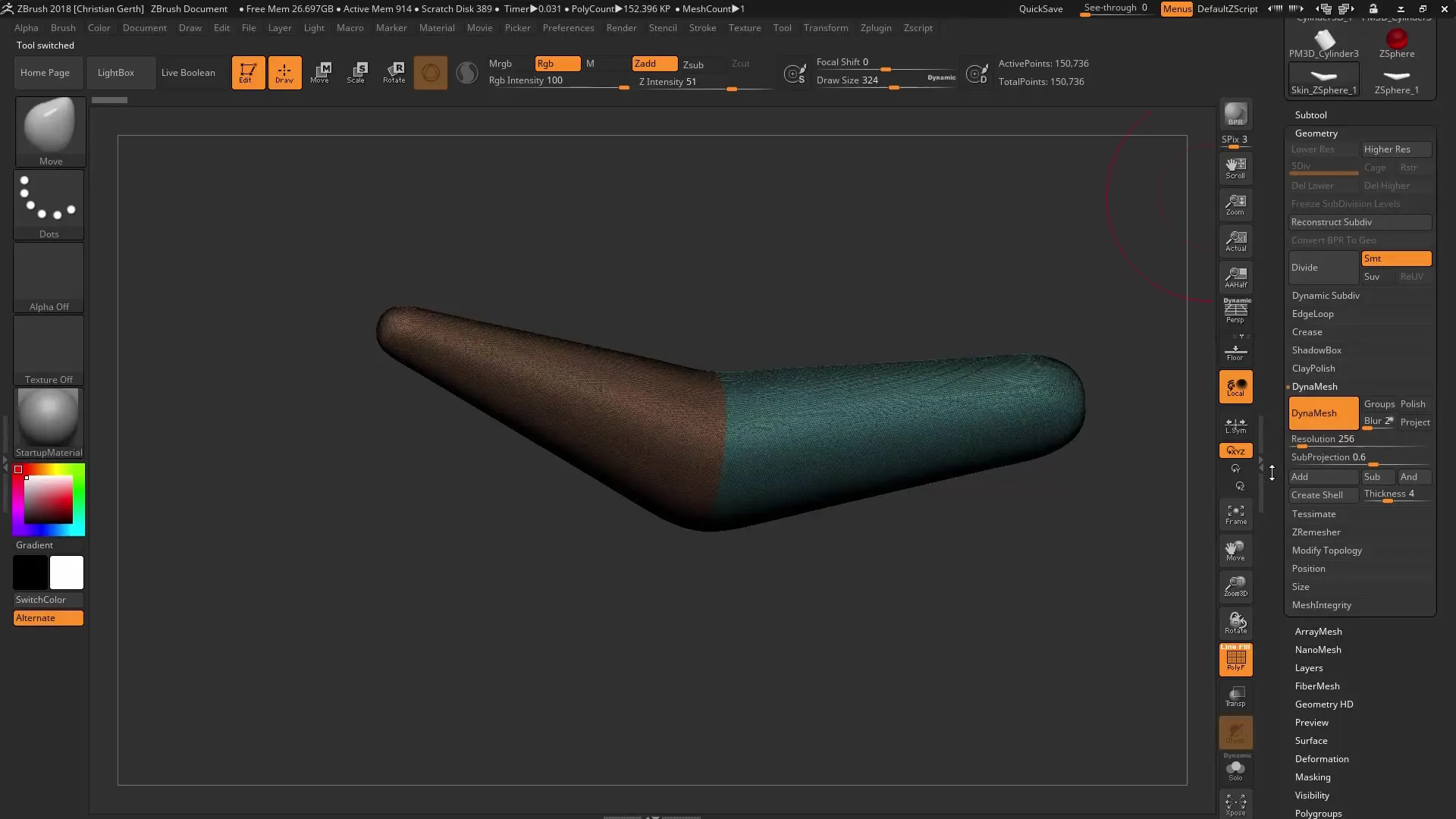Expand the Masking section
Screen dimensions: 1456x819
[1312, 777]
